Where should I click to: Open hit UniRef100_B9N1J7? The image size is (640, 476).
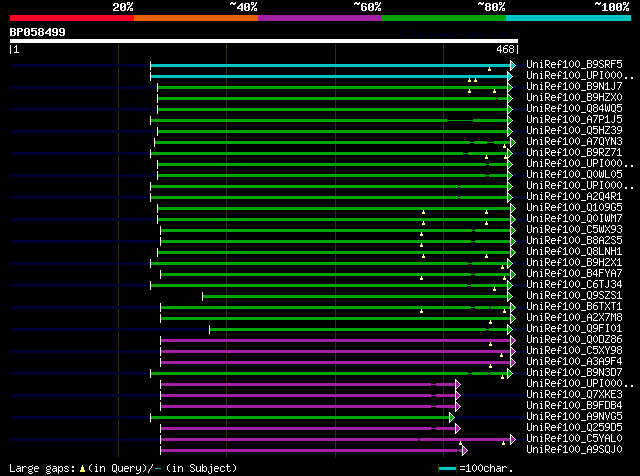[x=574, y=86]
